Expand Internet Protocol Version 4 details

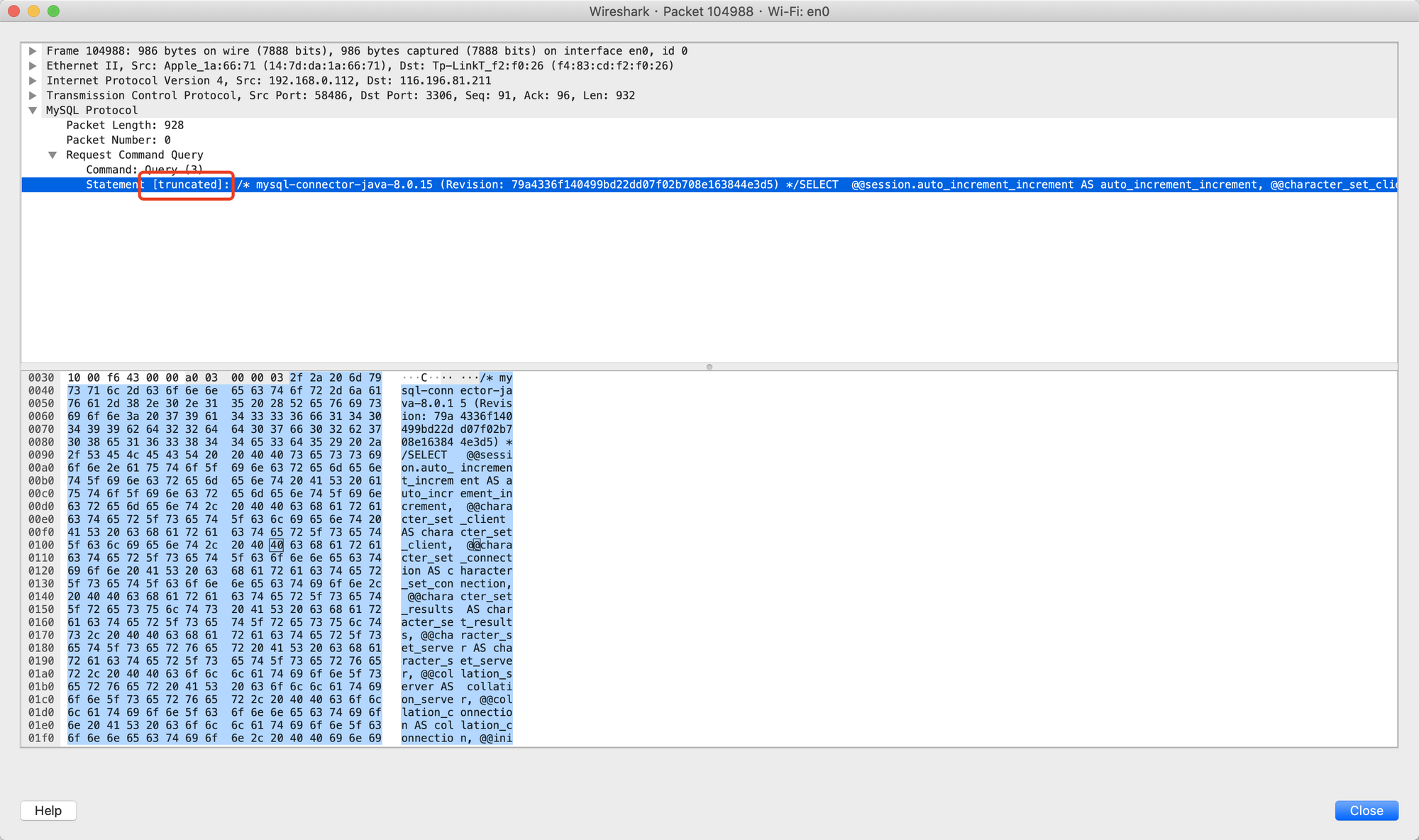point(33,80)
